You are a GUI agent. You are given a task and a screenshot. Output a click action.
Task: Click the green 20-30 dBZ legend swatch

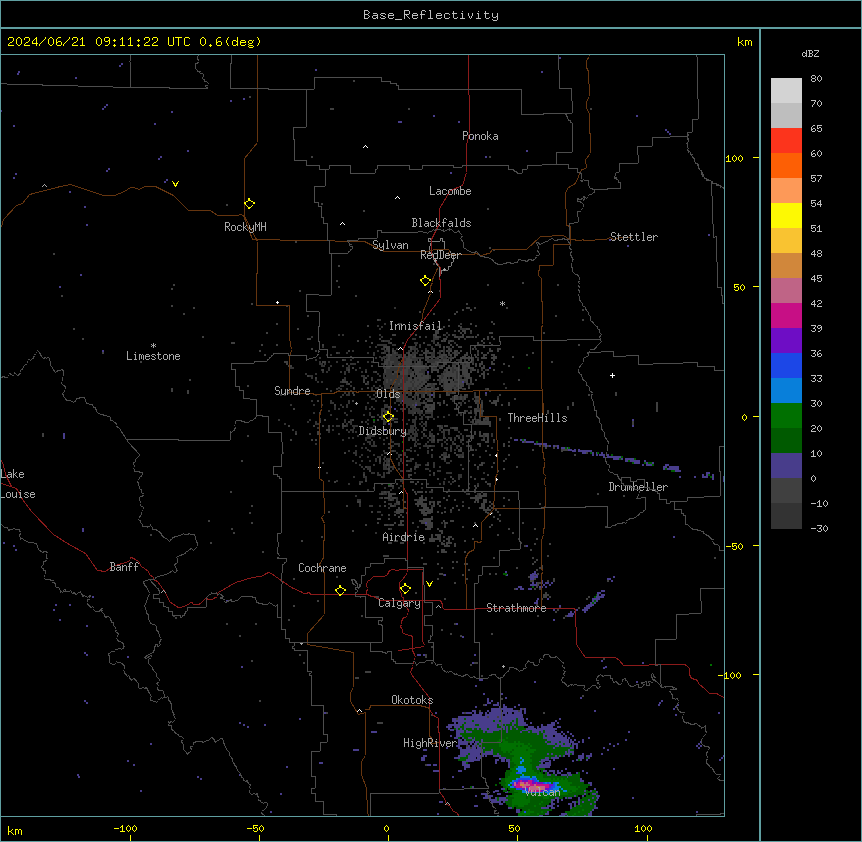(x=786, y=416)
